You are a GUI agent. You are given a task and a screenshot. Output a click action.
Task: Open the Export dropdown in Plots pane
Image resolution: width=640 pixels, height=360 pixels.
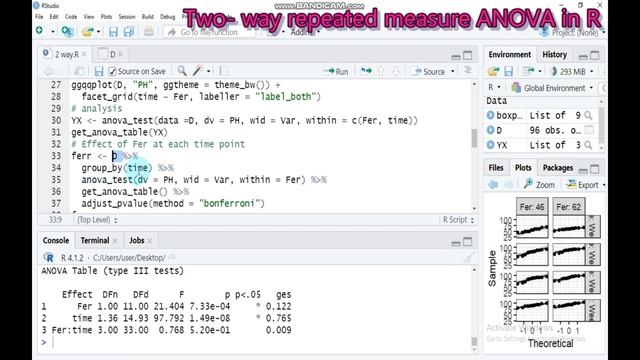(586, 185)
